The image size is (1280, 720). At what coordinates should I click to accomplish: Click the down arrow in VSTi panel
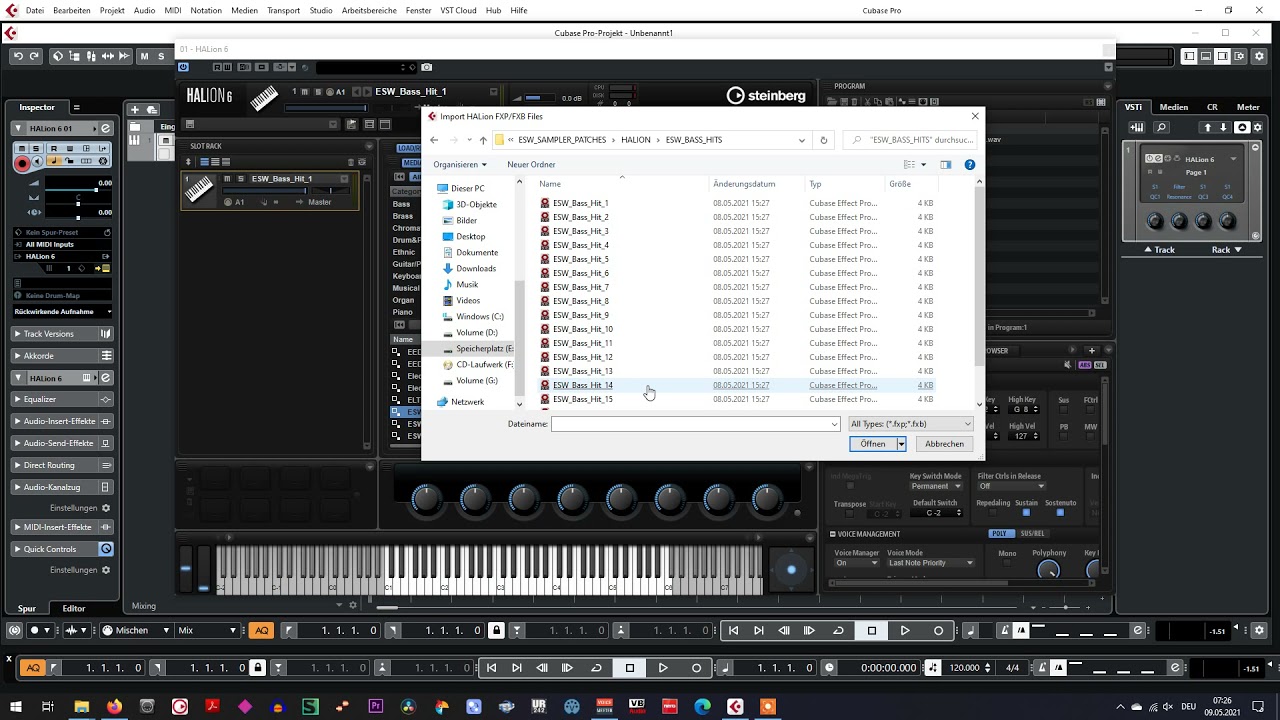click(x=1225, y=127)
